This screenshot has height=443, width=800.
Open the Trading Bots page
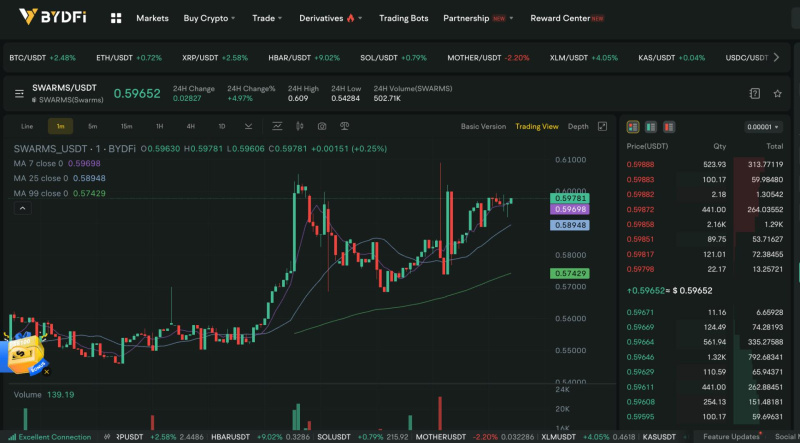point(403,18)
